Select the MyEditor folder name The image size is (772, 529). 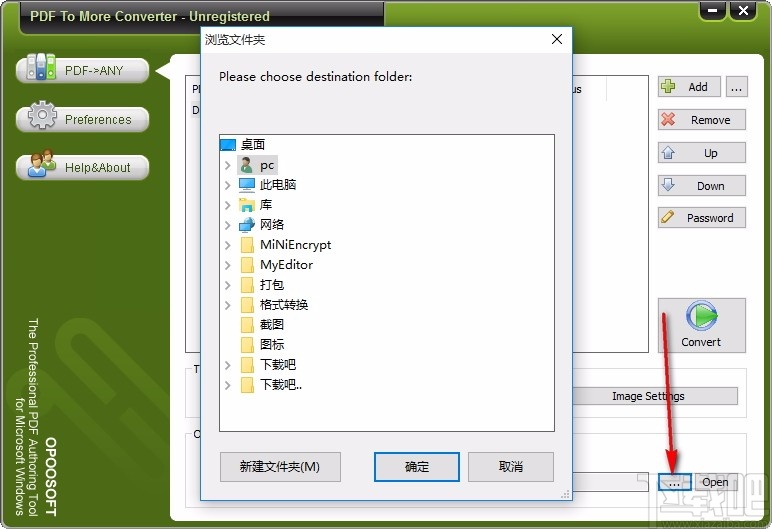(x=286, y=265)
